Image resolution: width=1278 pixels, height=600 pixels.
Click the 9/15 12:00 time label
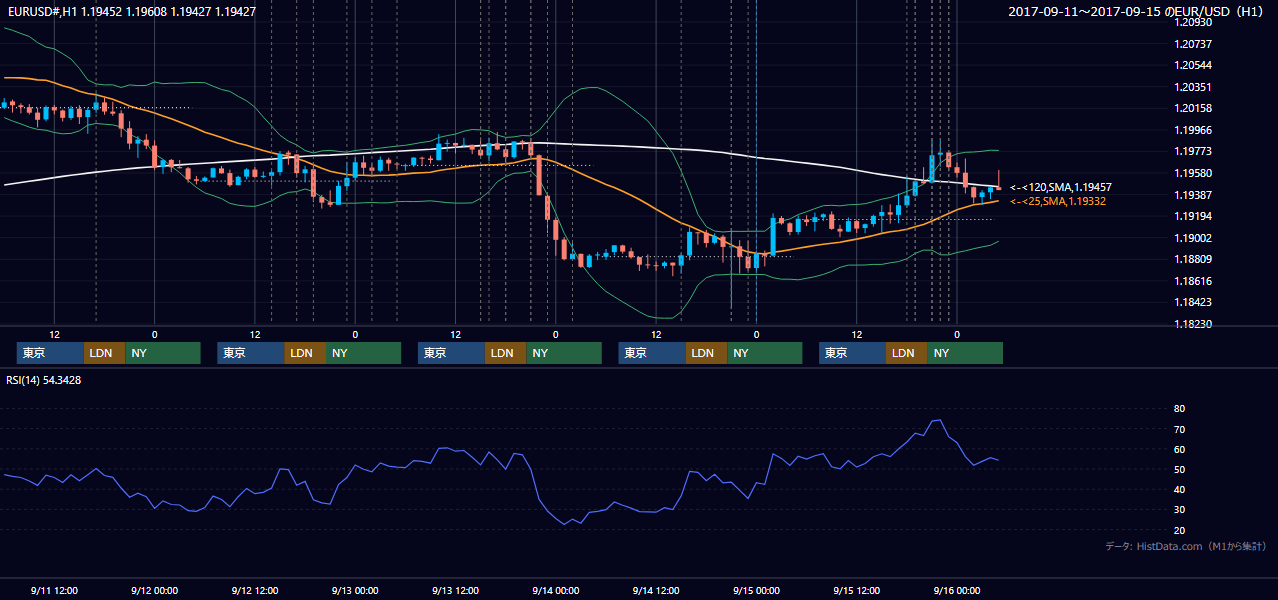858,590
